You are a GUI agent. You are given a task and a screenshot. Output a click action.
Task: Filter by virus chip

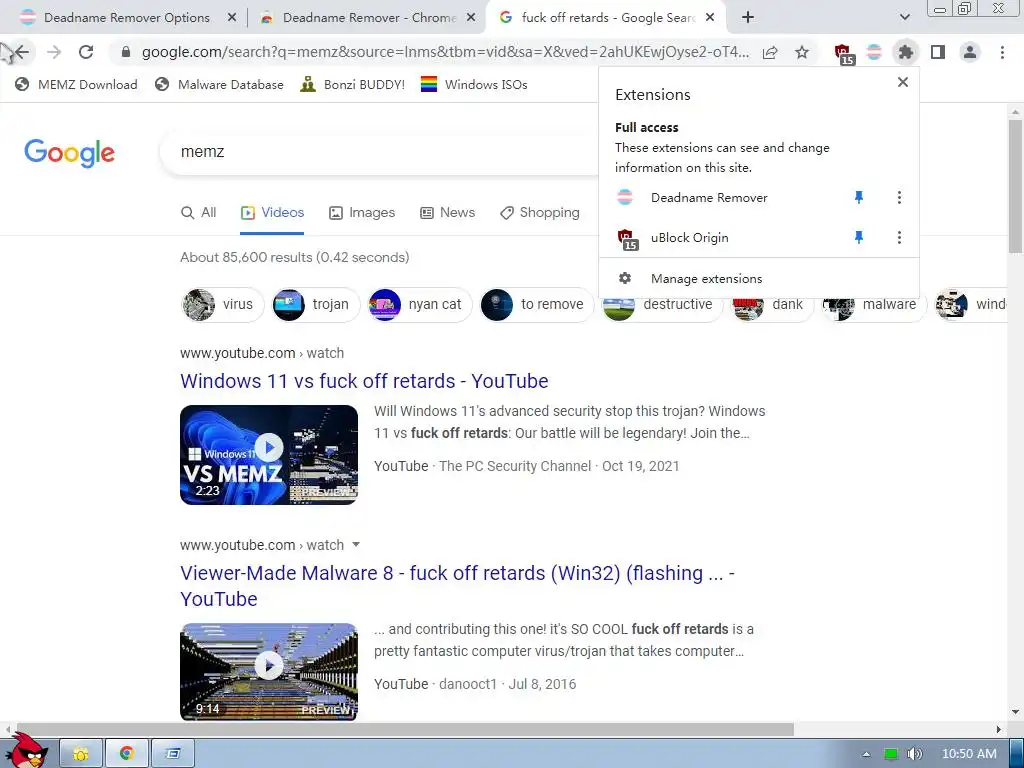click(222, 304)
